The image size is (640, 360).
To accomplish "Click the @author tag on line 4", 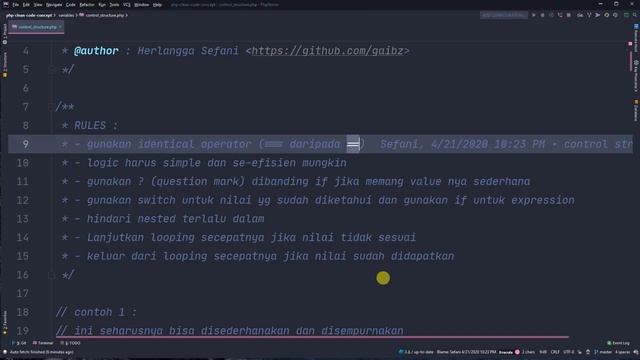I will 96,51.
